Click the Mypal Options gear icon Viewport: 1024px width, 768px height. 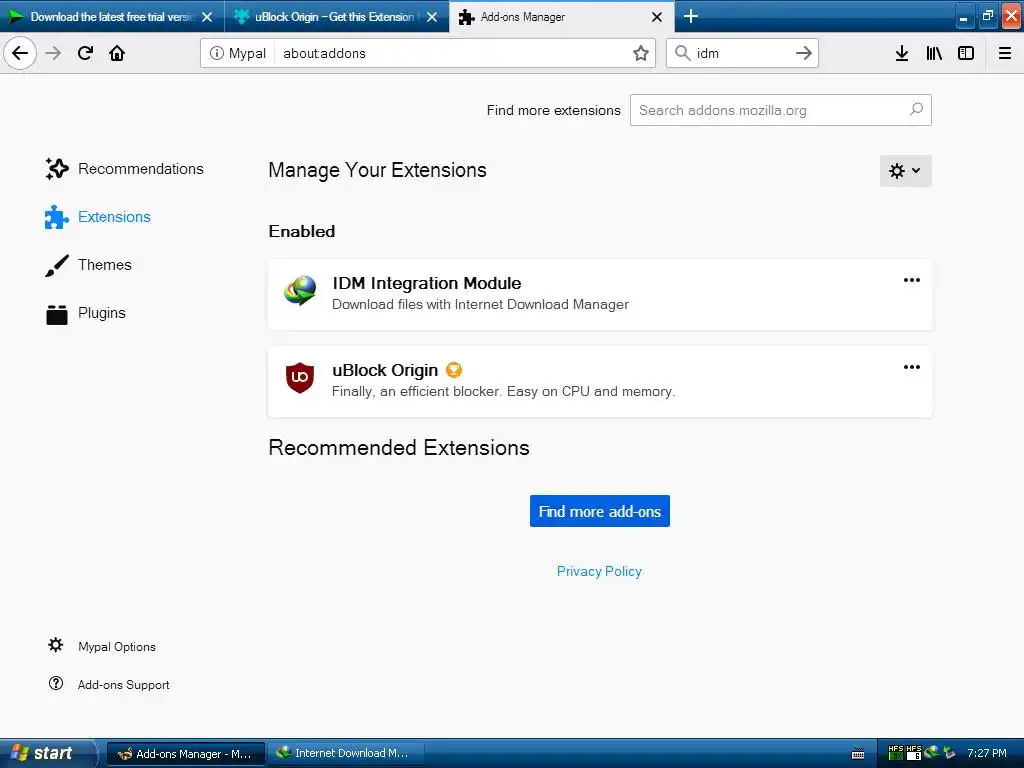point(56,645)
